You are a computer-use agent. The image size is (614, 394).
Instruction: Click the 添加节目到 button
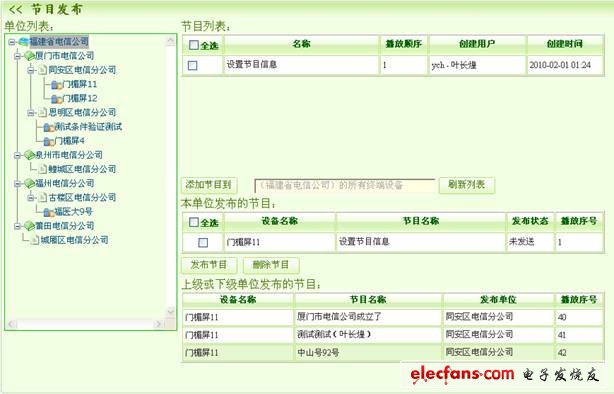pos(209,185)
